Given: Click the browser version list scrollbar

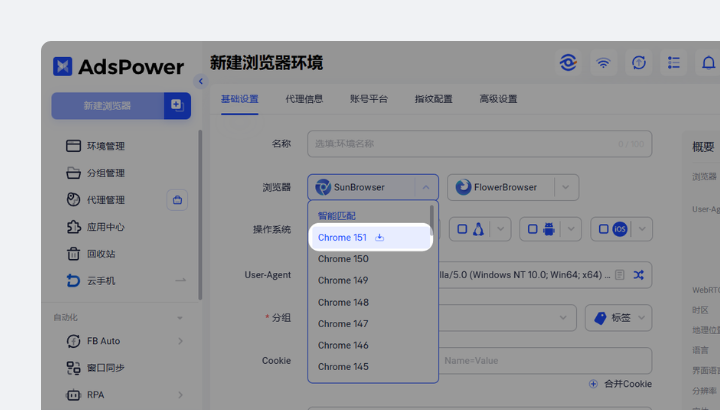Looking at the screenshot, I should (x=432, y=220).
